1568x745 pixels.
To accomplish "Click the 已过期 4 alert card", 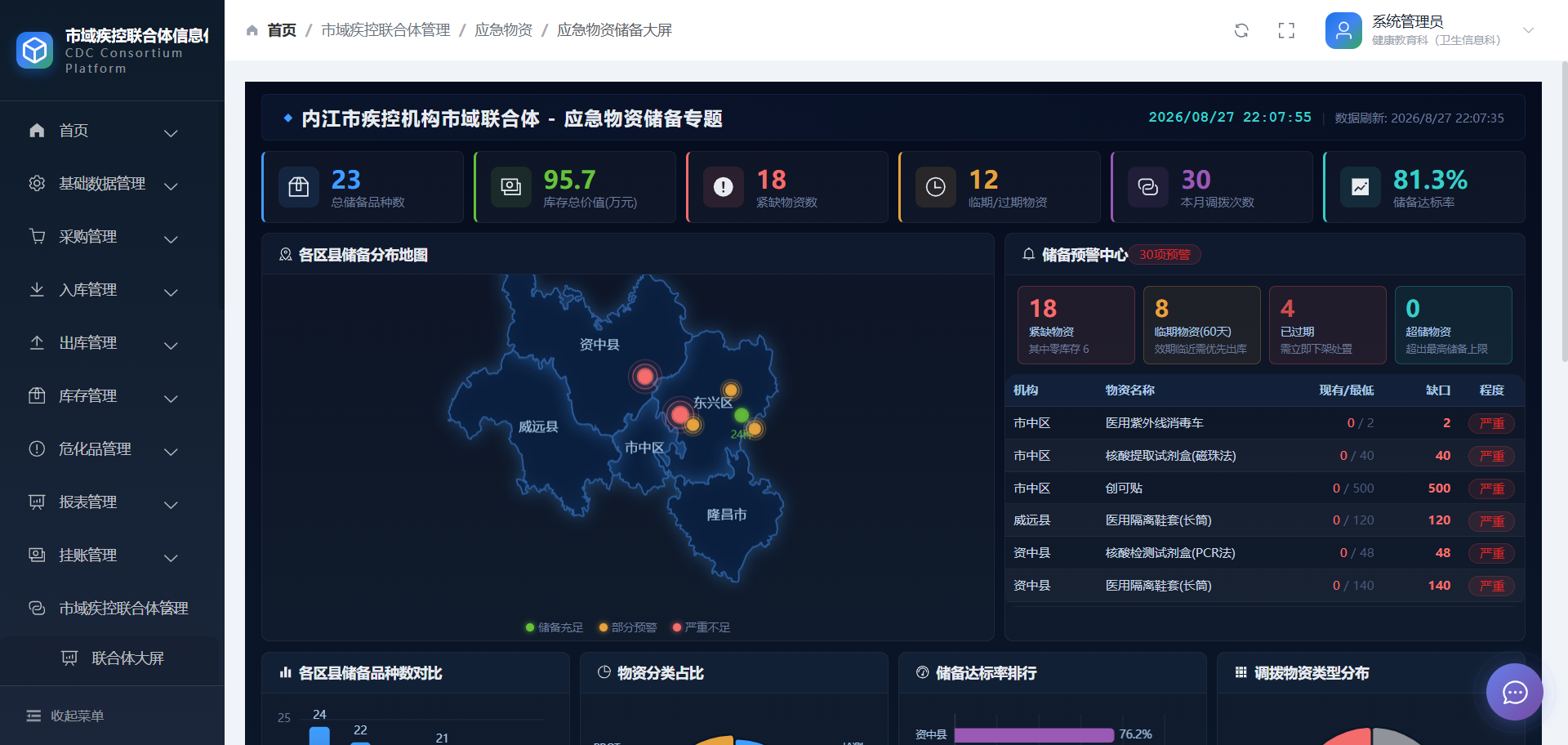I will [x=1328, y=325].
